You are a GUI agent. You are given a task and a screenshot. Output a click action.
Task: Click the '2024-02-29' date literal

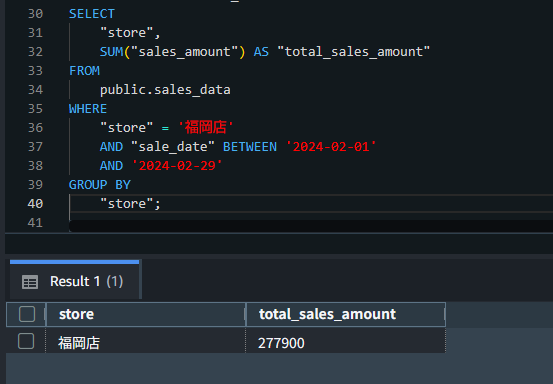(177, 166)
